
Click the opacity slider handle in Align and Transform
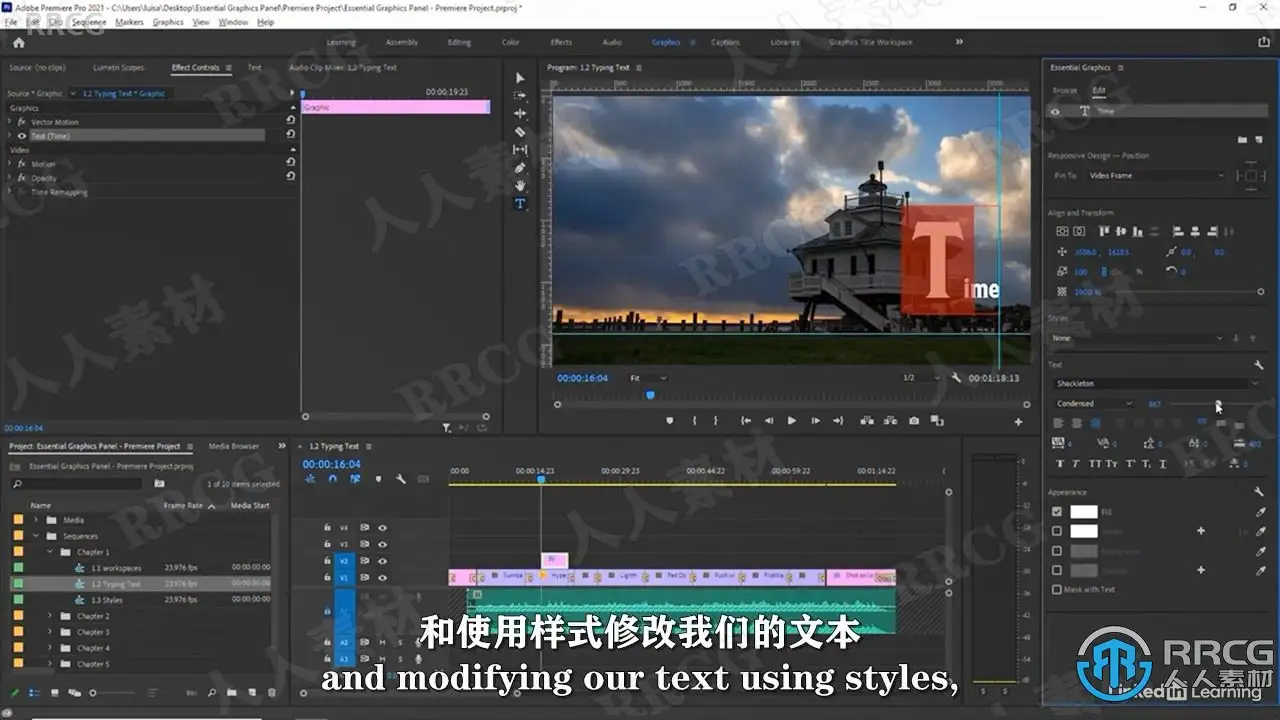(1260, 291)
